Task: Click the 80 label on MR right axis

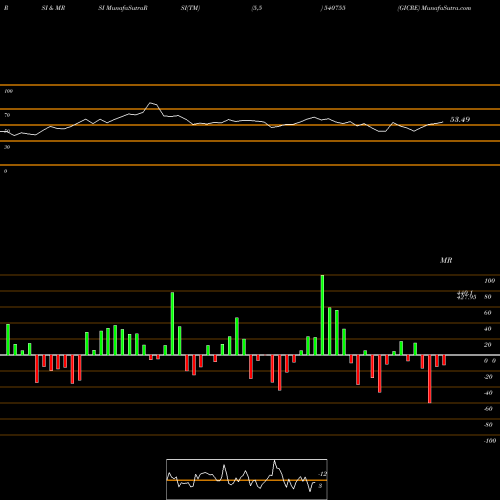Action: pos(488,297)
